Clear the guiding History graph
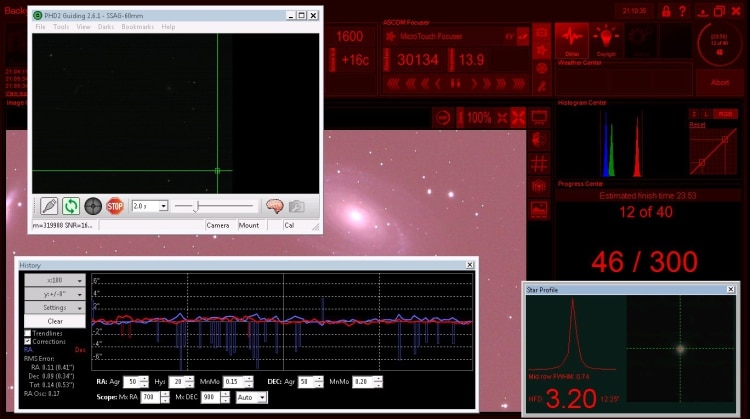Viewport: 750px width, 419px height. click(55, 321)
